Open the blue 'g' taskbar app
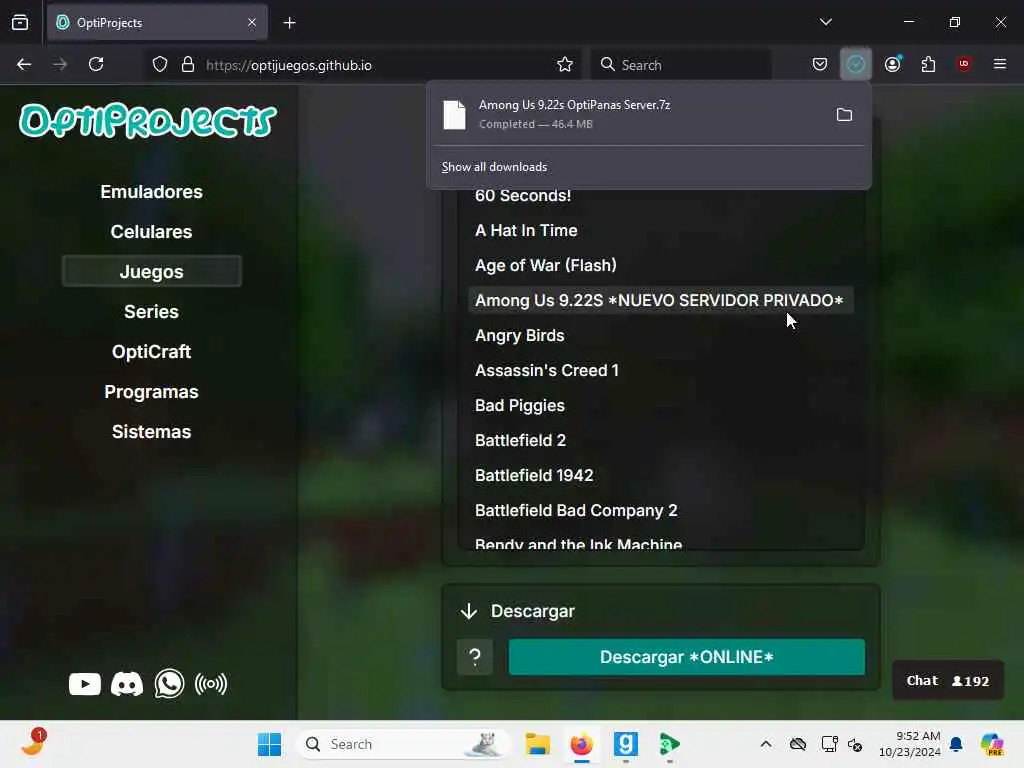 [x=625, y=744]
